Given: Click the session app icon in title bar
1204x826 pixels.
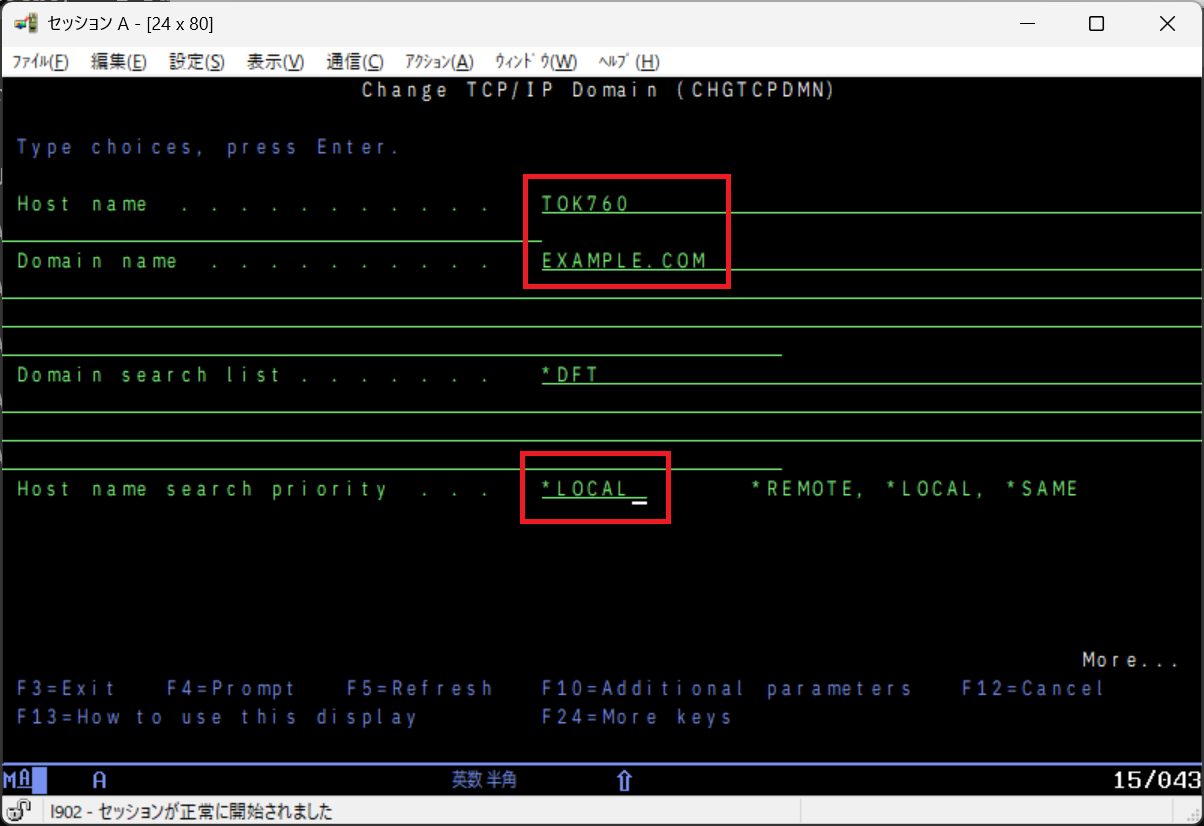Looking at the screenshot, I should 26,23.
